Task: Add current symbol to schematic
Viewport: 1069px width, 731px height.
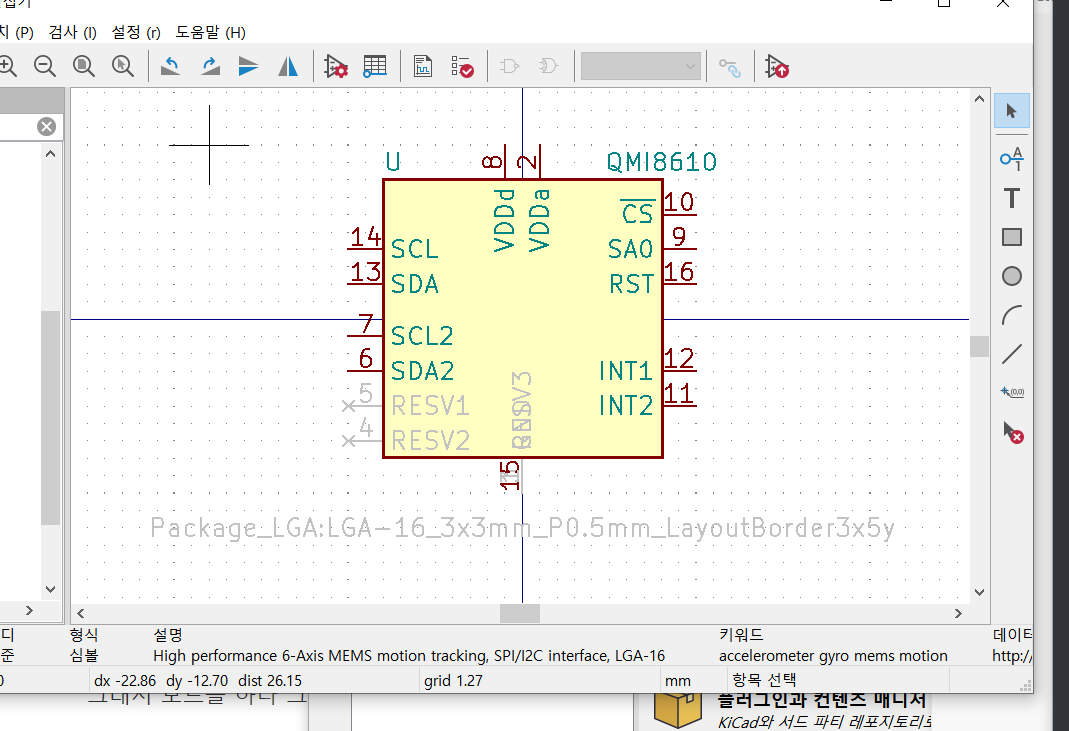Action: coord(777,66)
